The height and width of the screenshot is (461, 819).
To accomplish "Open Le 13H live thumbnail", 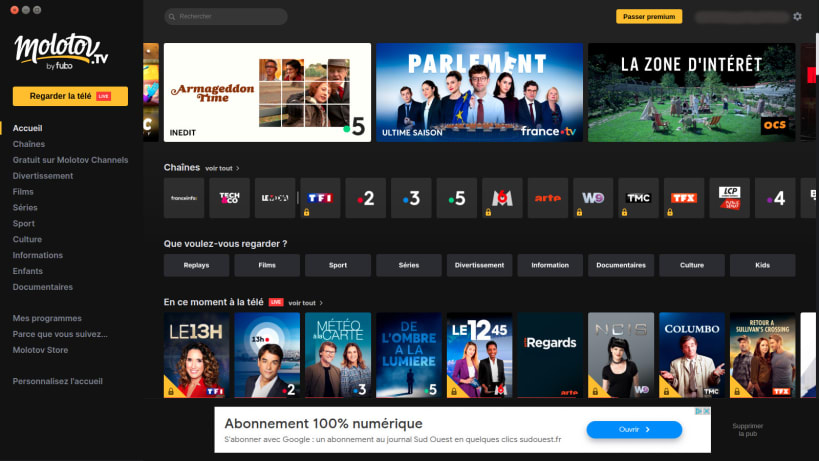I will click(x=196, y=355).
